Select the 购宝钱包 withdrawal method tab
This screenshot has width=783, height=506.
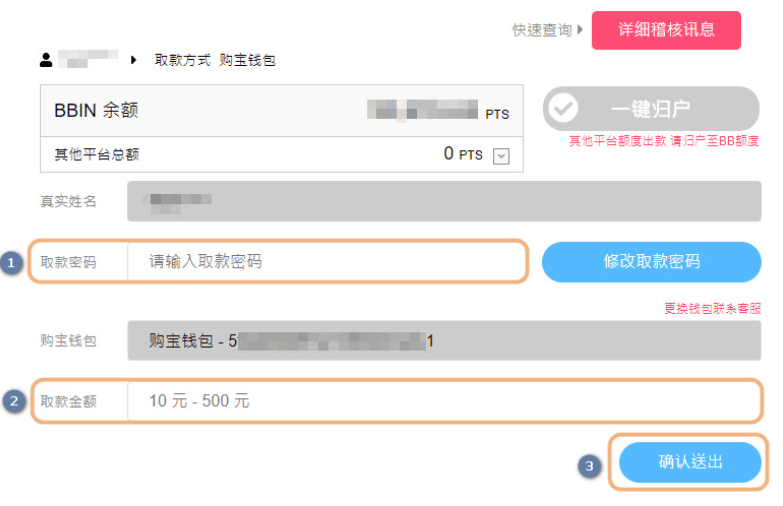coord(247,60)
